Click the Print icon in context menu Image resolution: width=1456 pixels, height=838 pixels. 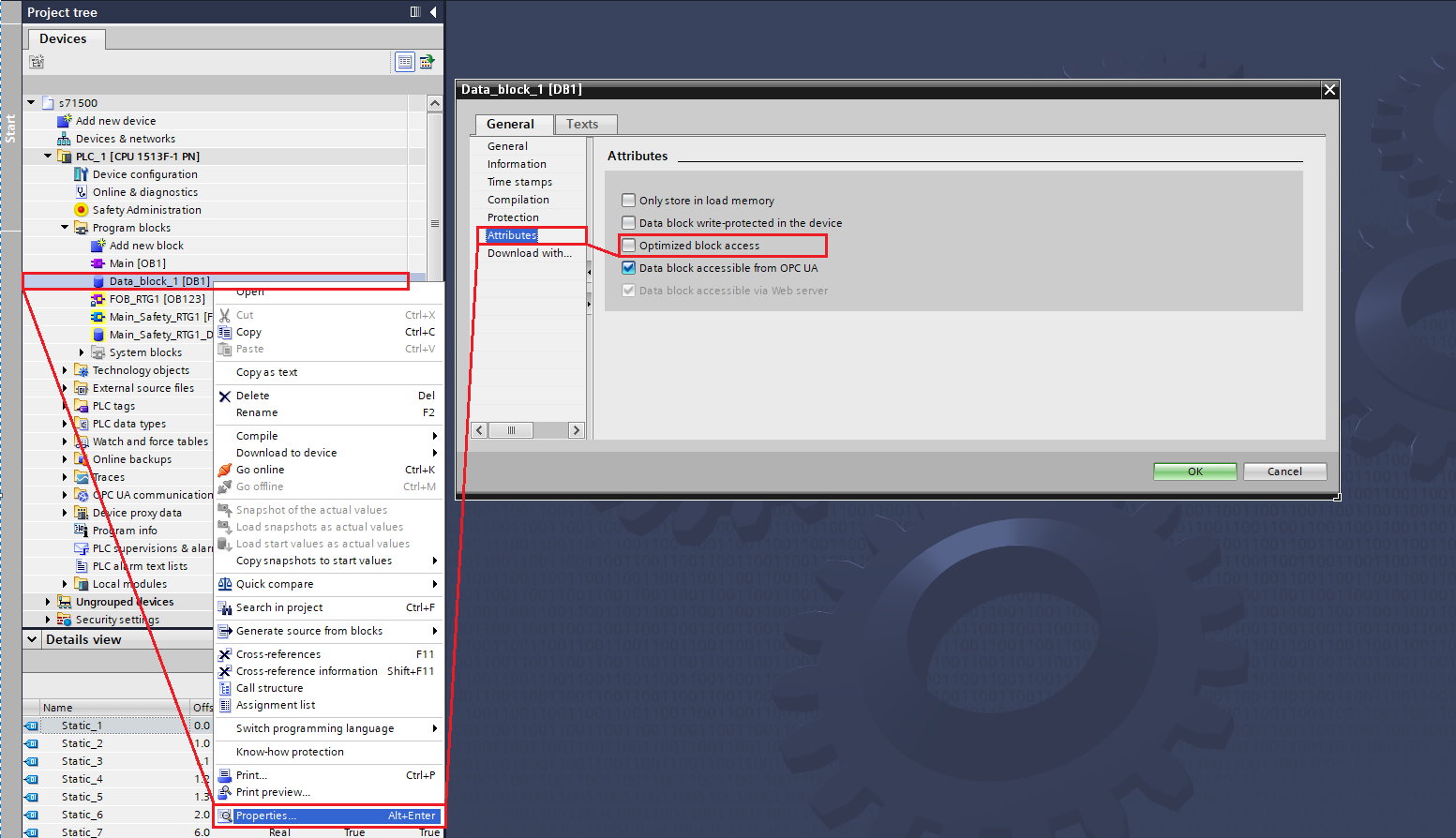[x=225, y=775]
